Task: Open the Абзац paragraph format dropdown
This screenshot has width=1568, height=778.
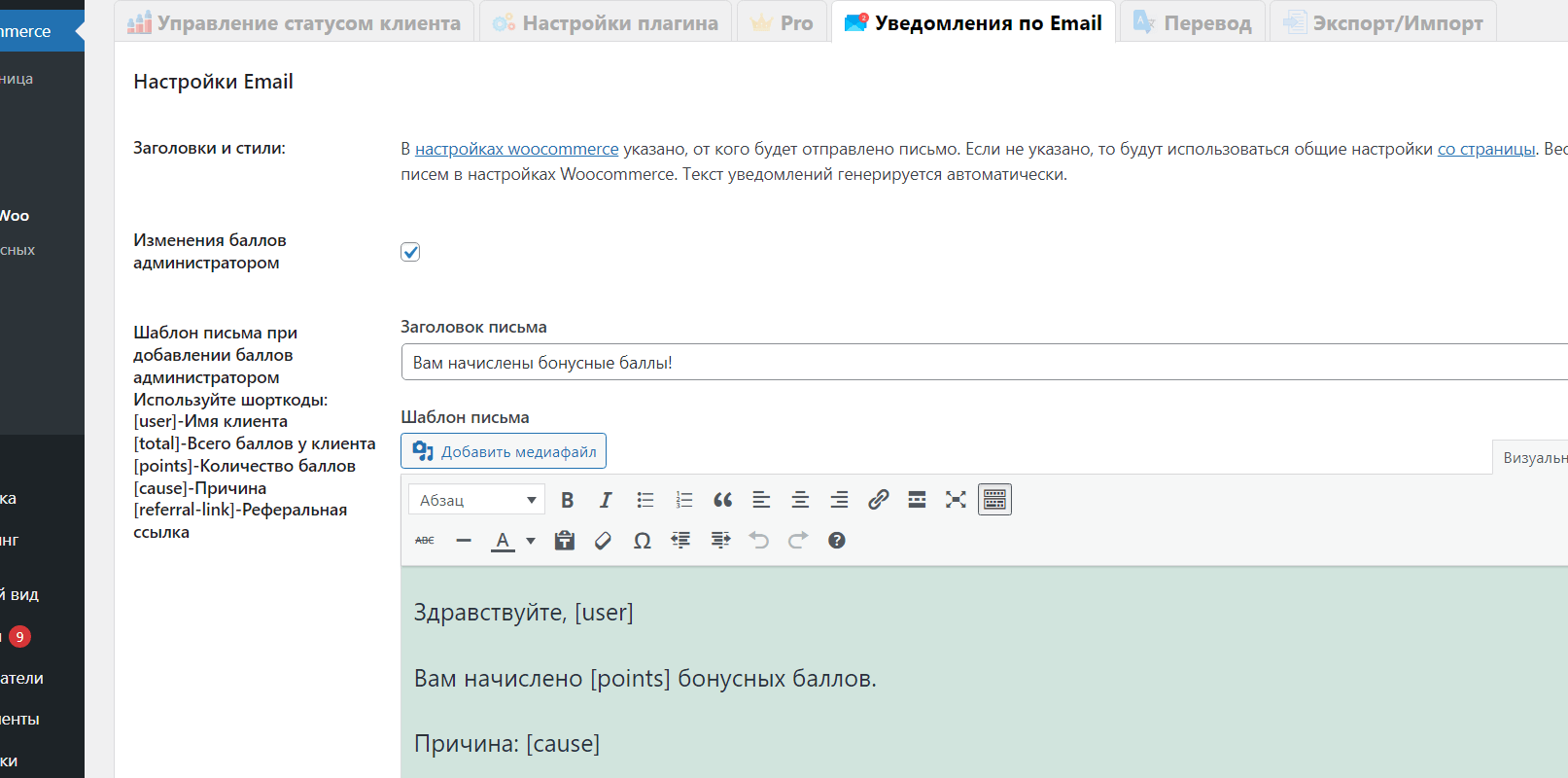Action: coord(476,500)
